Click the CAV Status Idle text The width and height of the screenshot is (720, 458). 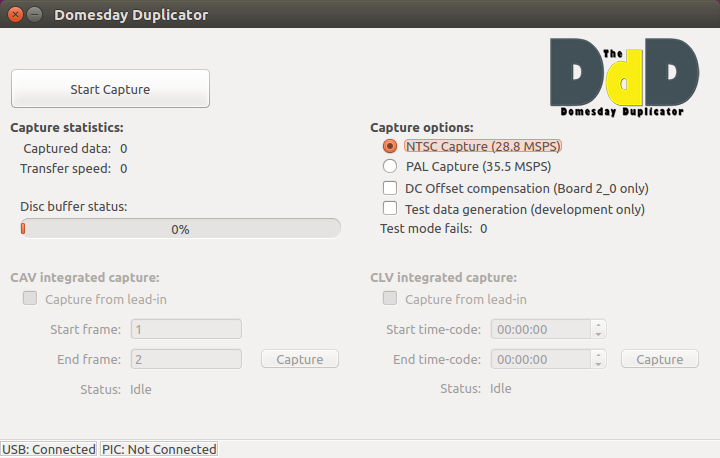(x=141, y=389)
